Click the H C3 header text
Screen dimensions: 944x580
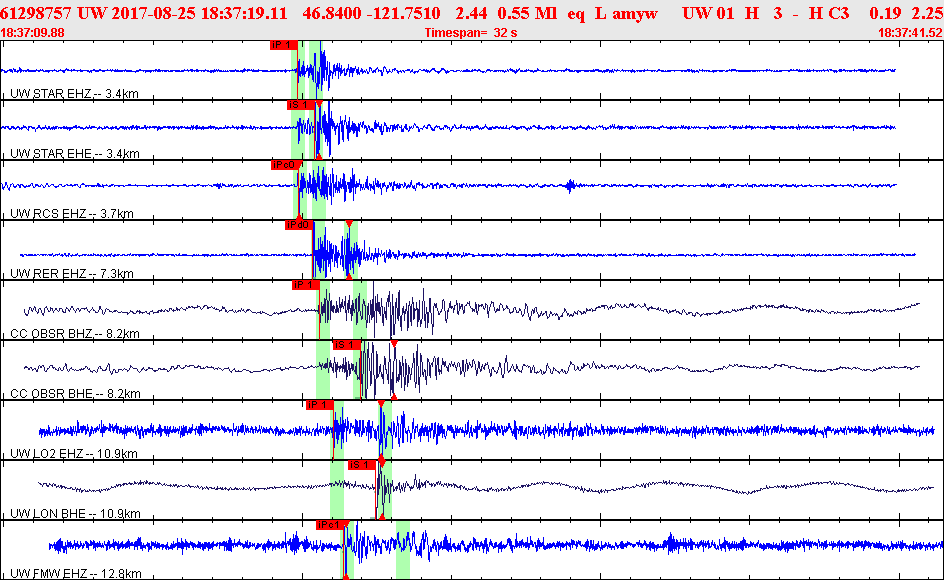[828, 13]
